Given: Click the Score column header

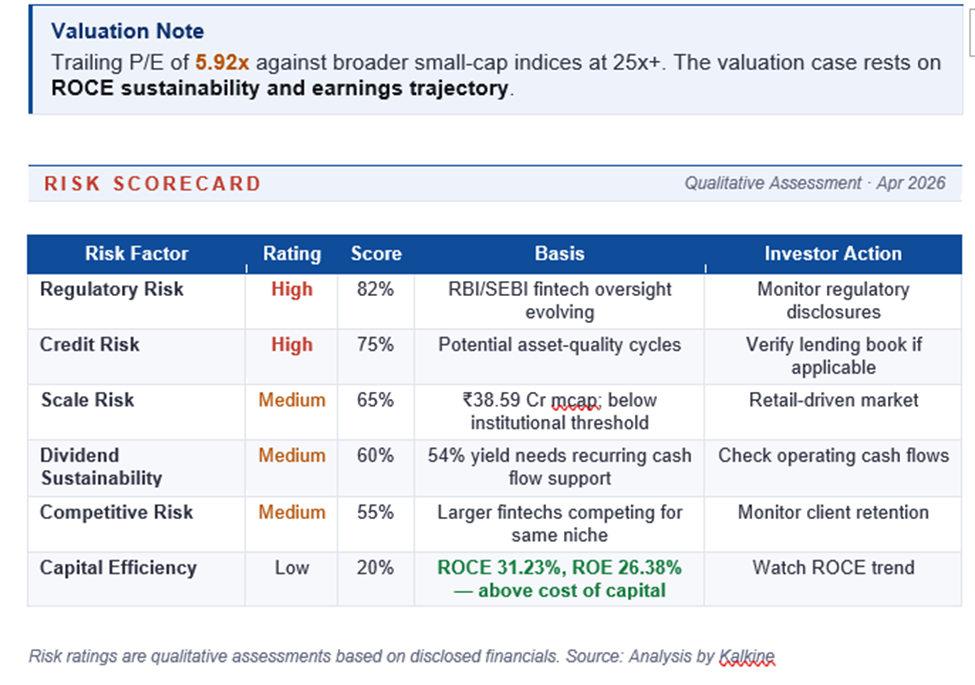Looking at the screenshot, I should (x=376, y=254).
